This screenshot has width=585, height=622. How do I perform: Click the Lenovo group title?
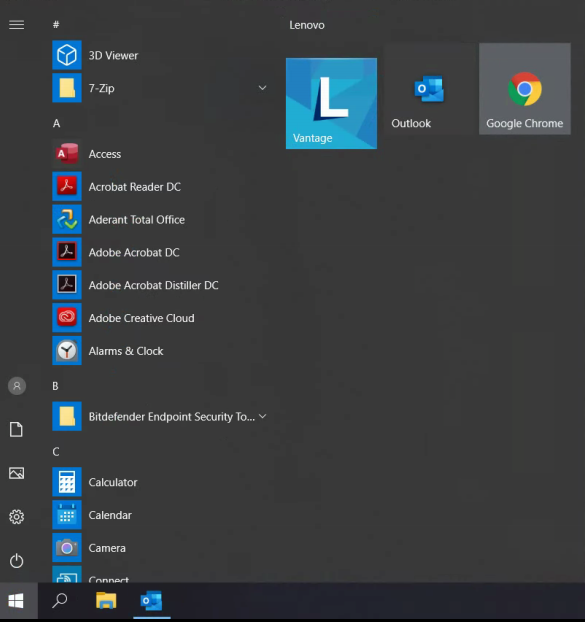tap(307, 25)
